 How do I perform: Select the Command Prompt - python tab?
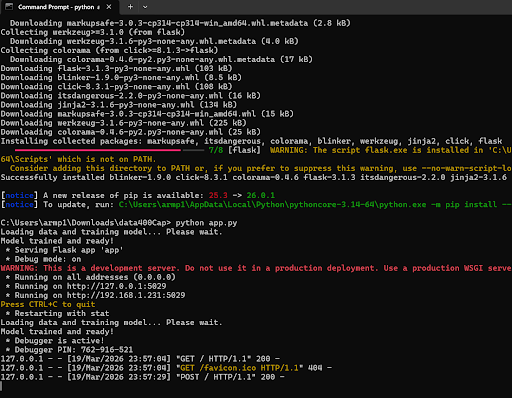[59, 7]
